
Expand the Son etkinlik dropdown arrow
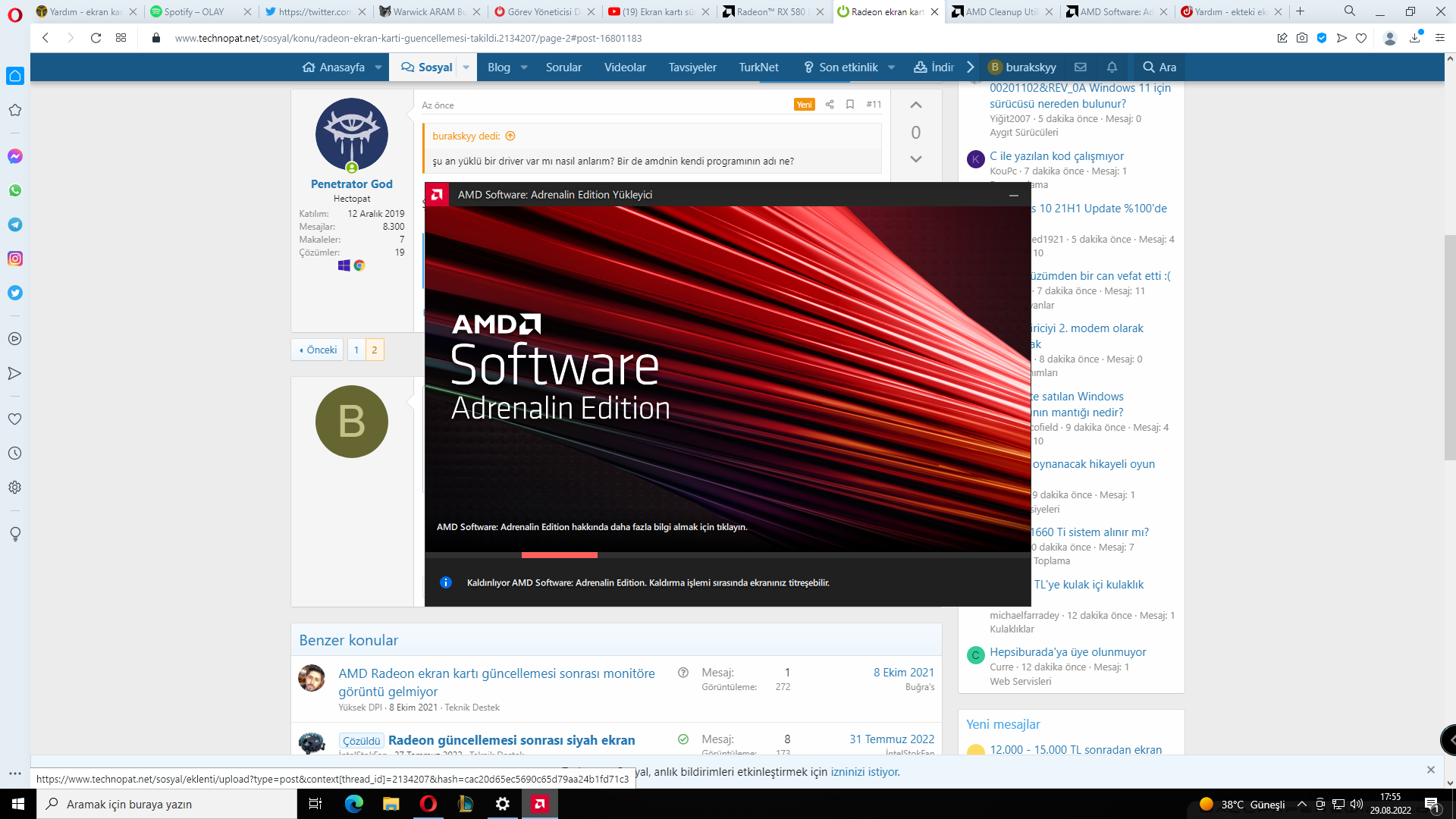coord(892,67)
